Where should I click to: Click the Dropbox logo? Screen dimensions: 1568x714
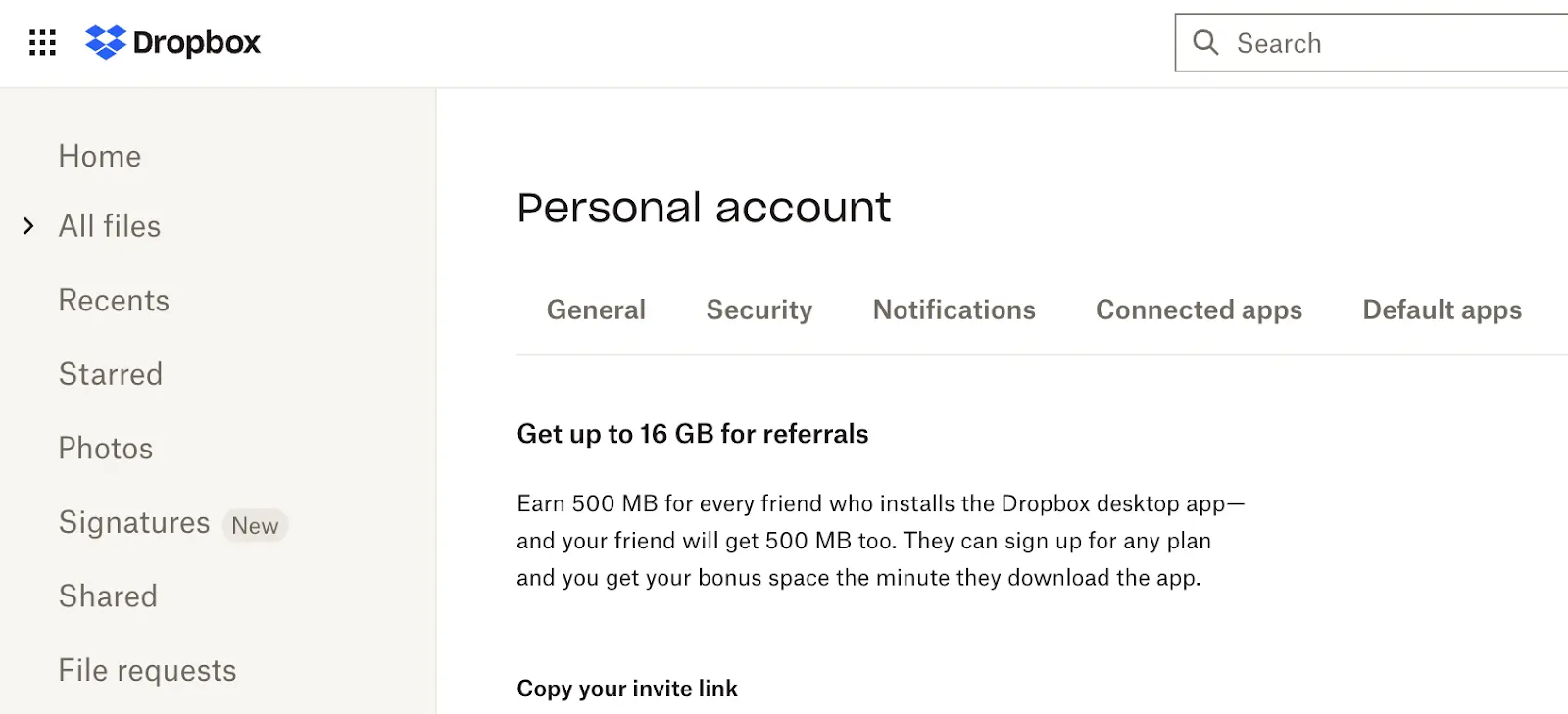click(172, 42)
